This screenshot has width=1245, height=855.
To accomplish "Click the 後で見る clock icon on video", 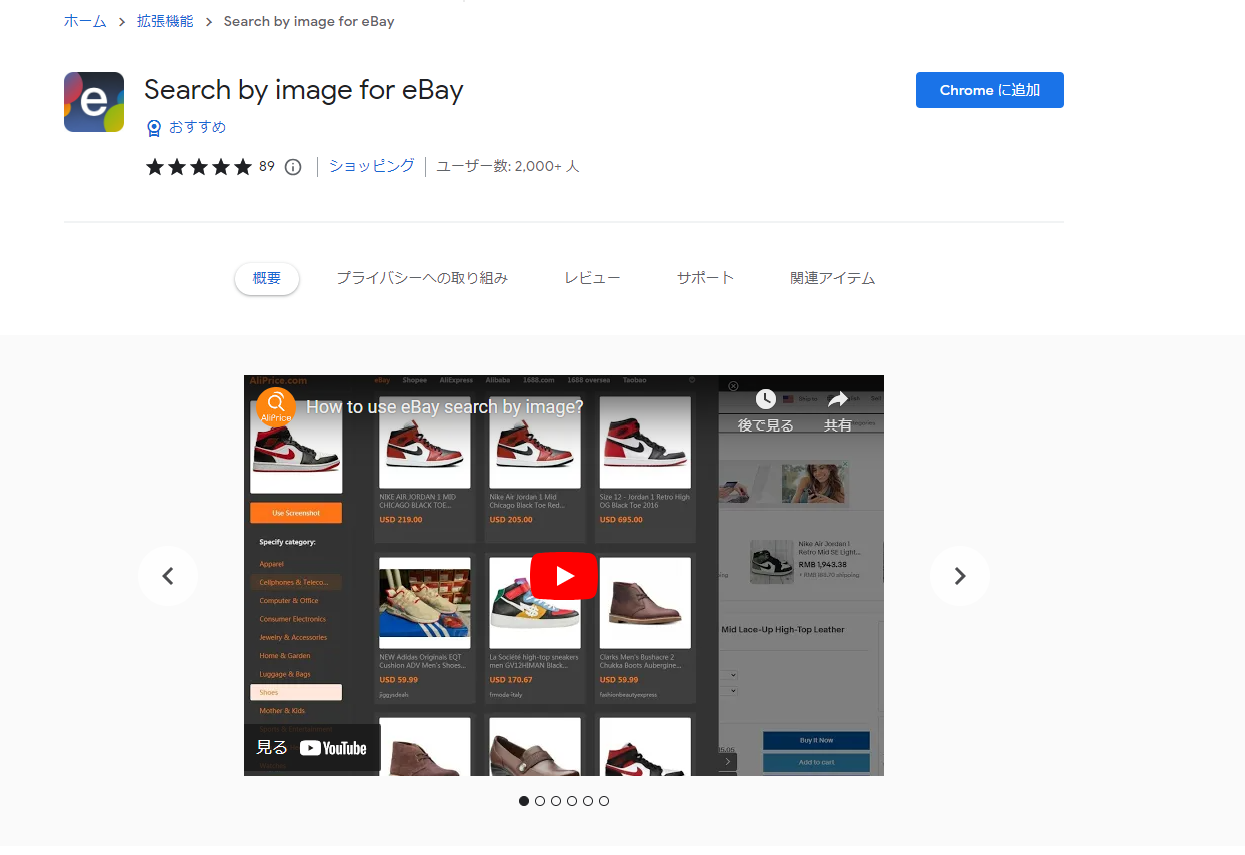I will (765, 400).
